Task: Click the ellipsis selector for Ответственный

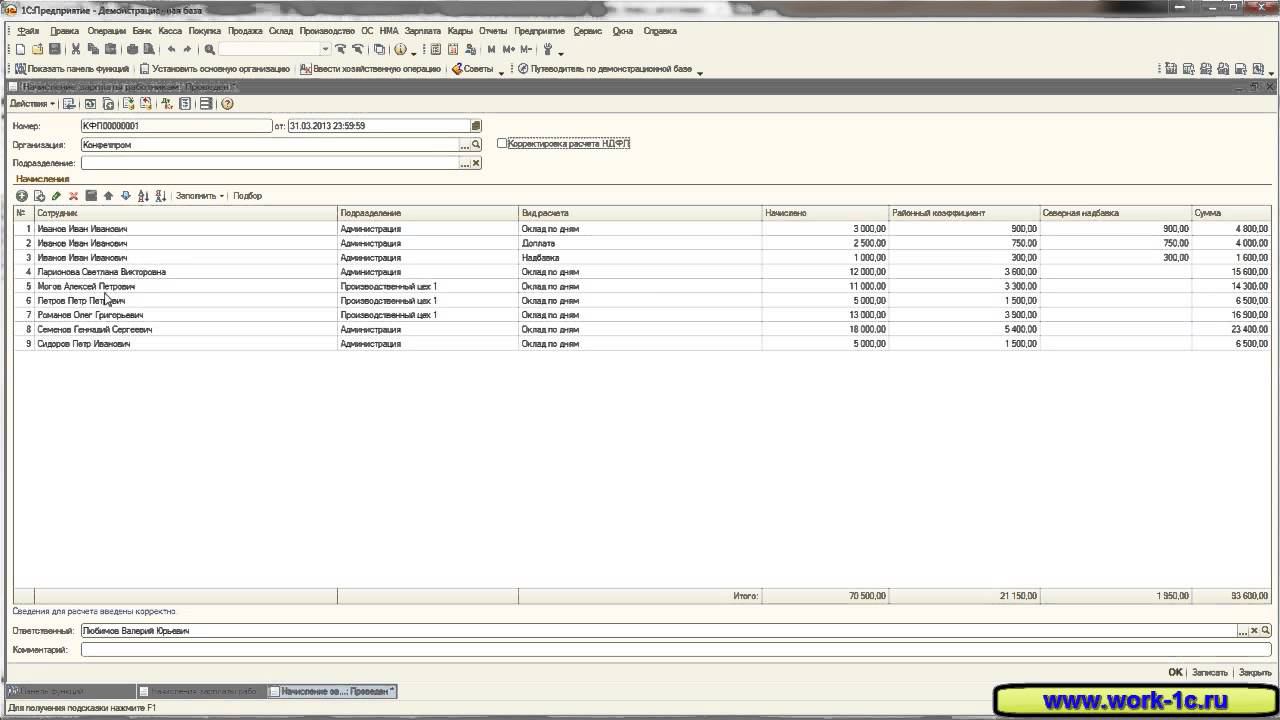Action: [x=1243, y=631]
